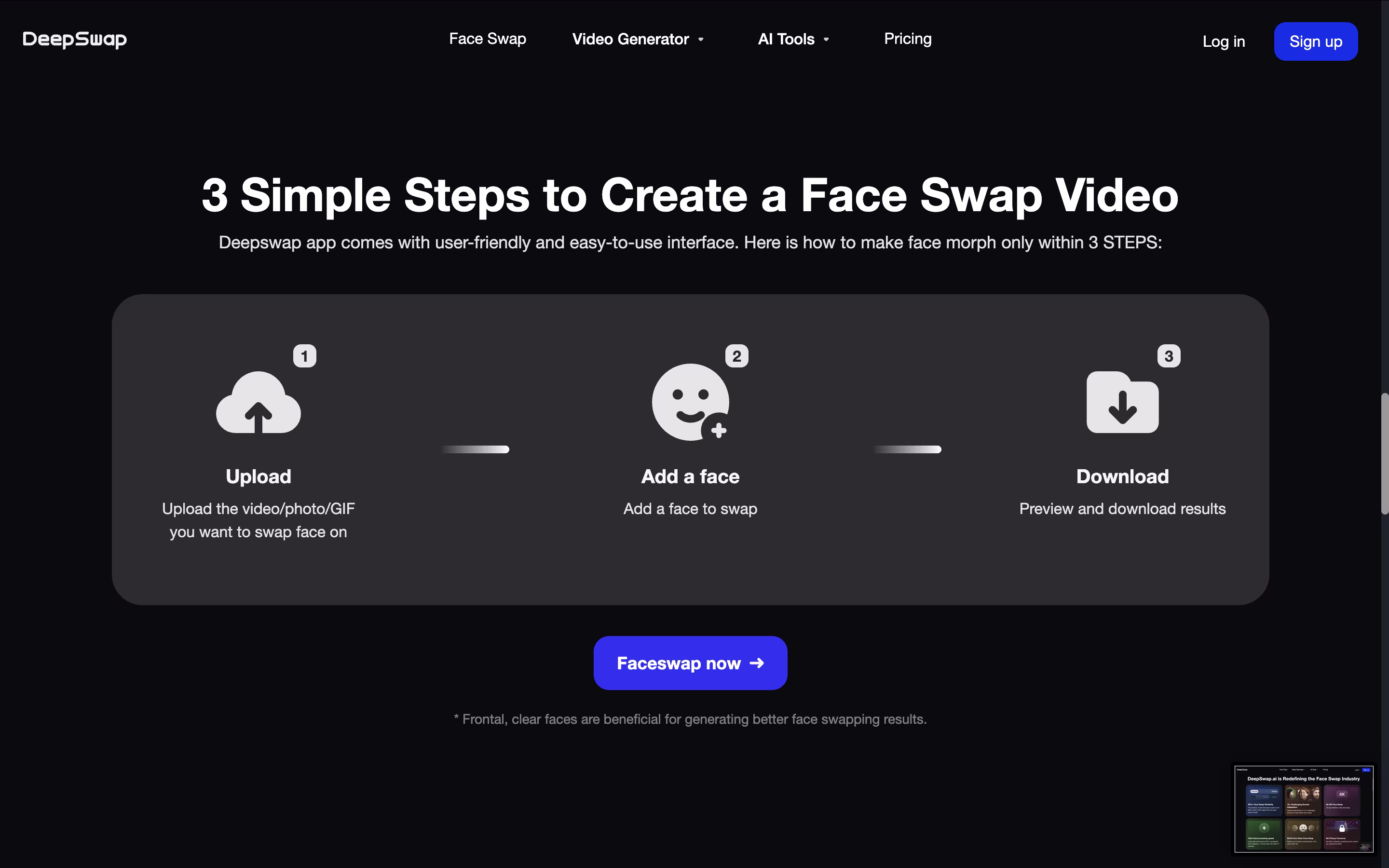Click text 'Preview and download results'
Screen dimensions: 1389x868
pyautogui.click(x=1123, y=509)
